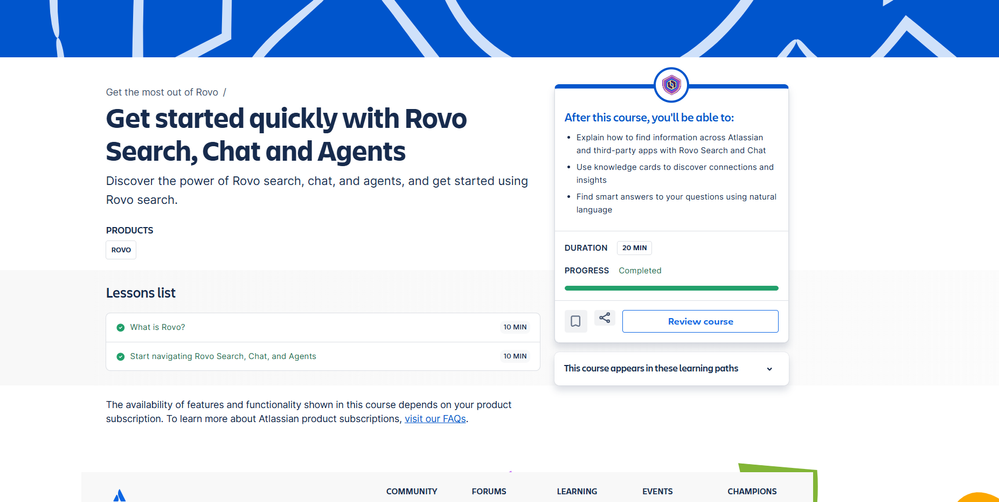The width and height of the screenshot is (999, 502).
Task: Expand the learning paths chevron
Action: click(769, 369)
